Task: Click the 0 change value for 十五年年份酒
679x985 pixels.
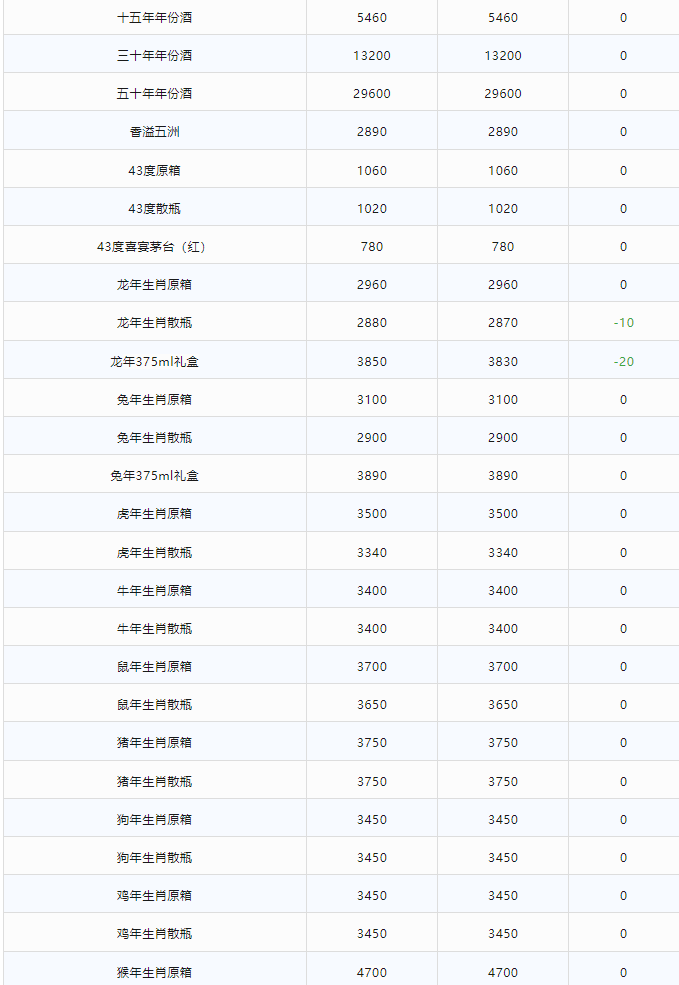Action: [x=624, y=18]
